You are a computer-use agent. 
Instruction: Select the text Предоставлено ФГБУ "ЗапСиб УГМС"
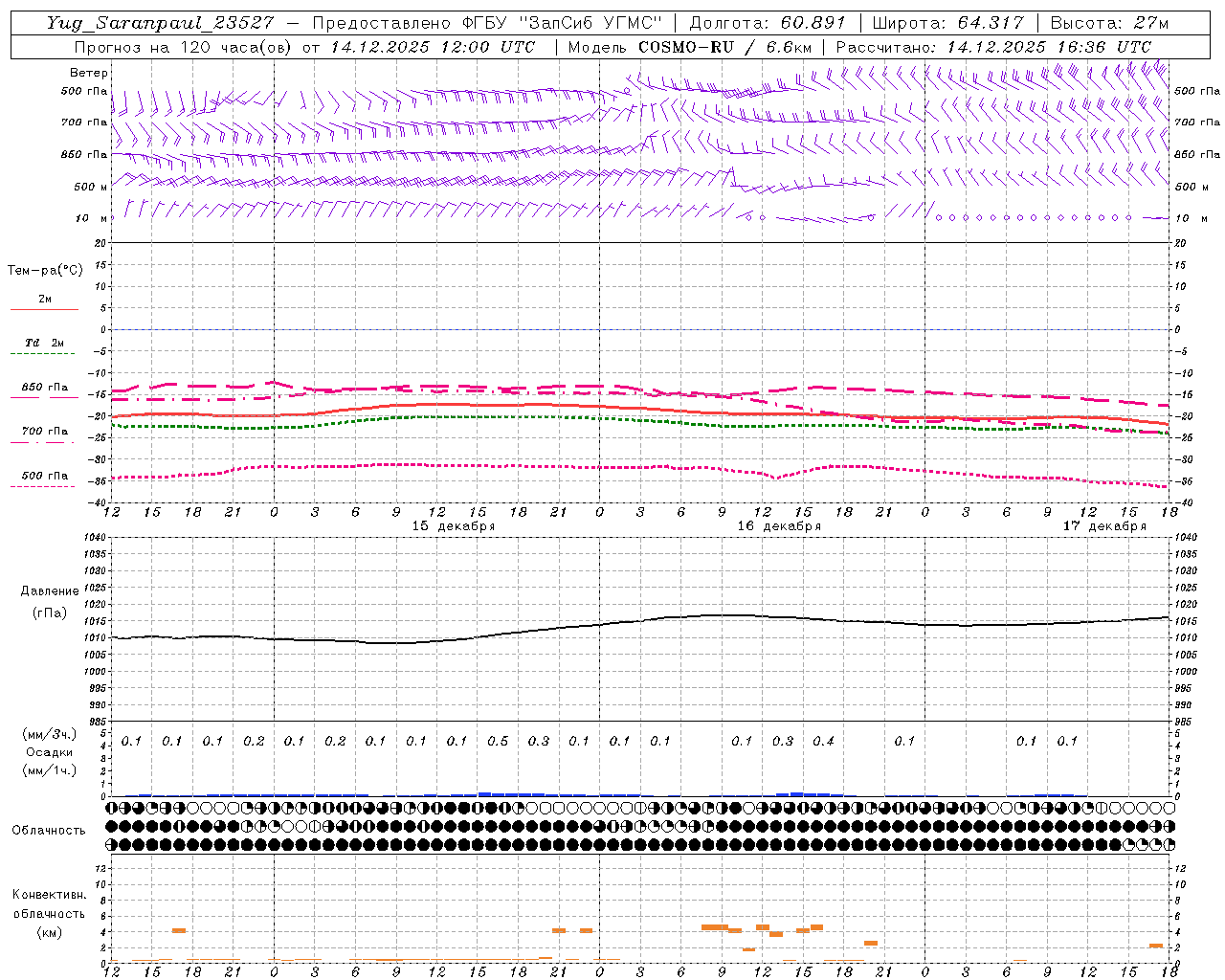pyautogui.click(x=487, y=23)
